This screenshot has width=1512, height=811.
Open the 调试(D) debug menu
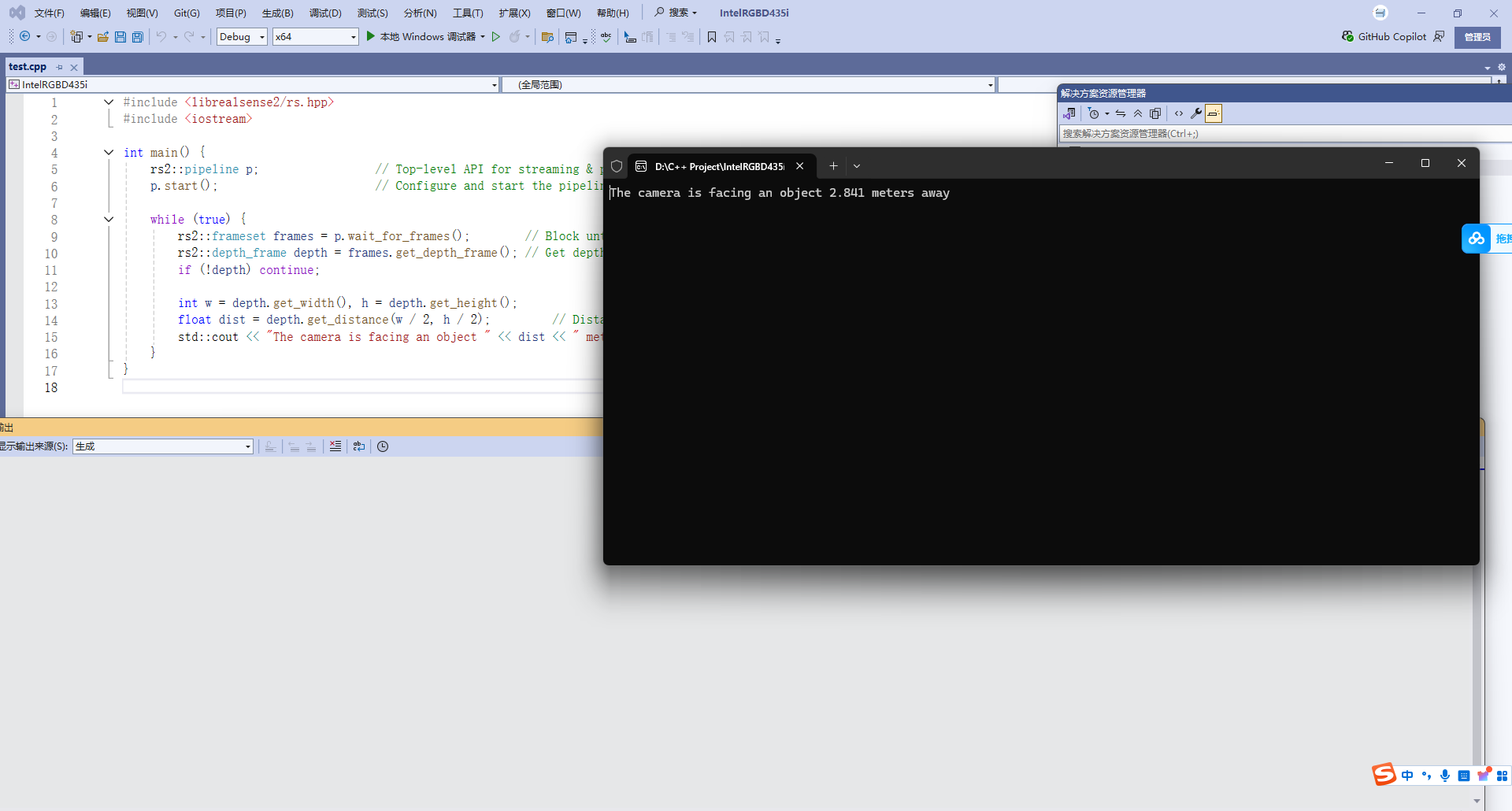[x=325, y=13]
